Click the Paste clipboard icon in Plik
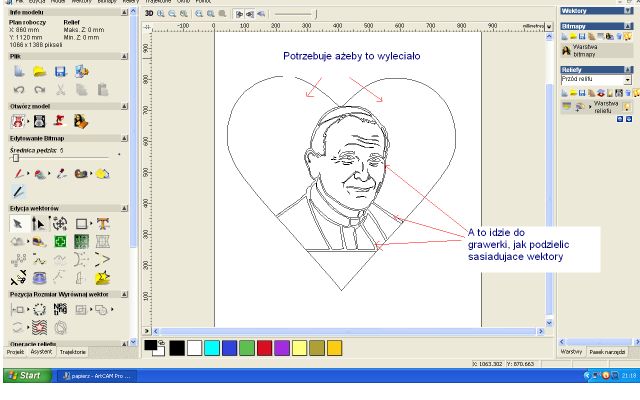 click(x=102, y=89)
